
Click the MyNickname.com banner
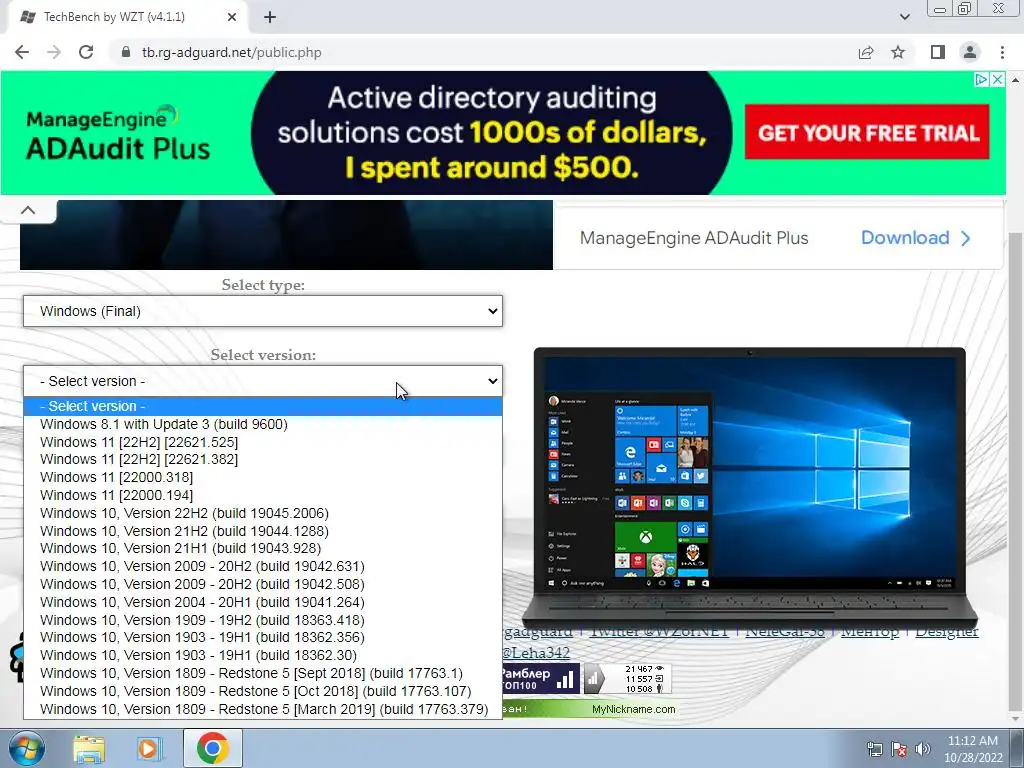click(x=589, y=709)
